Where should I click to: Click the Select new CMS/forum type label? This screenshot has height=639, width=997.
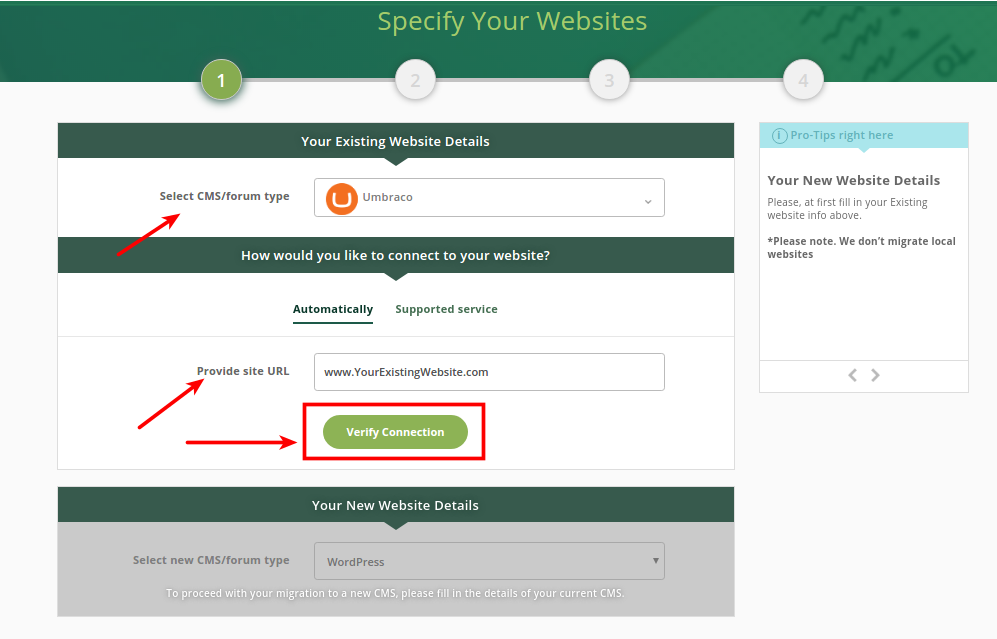click(211, 560)
